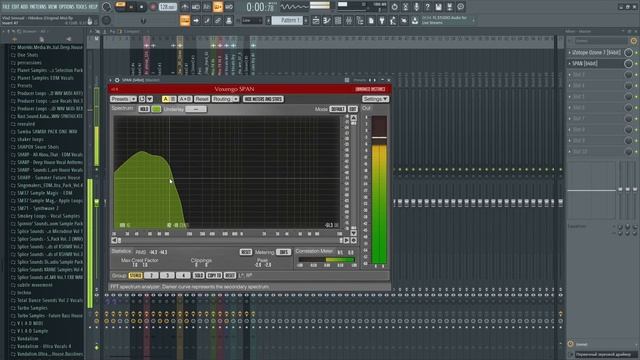The height and width of the screenshot is (360, 640).
Task: Click the render export icon
Action: tap(449, 7)
